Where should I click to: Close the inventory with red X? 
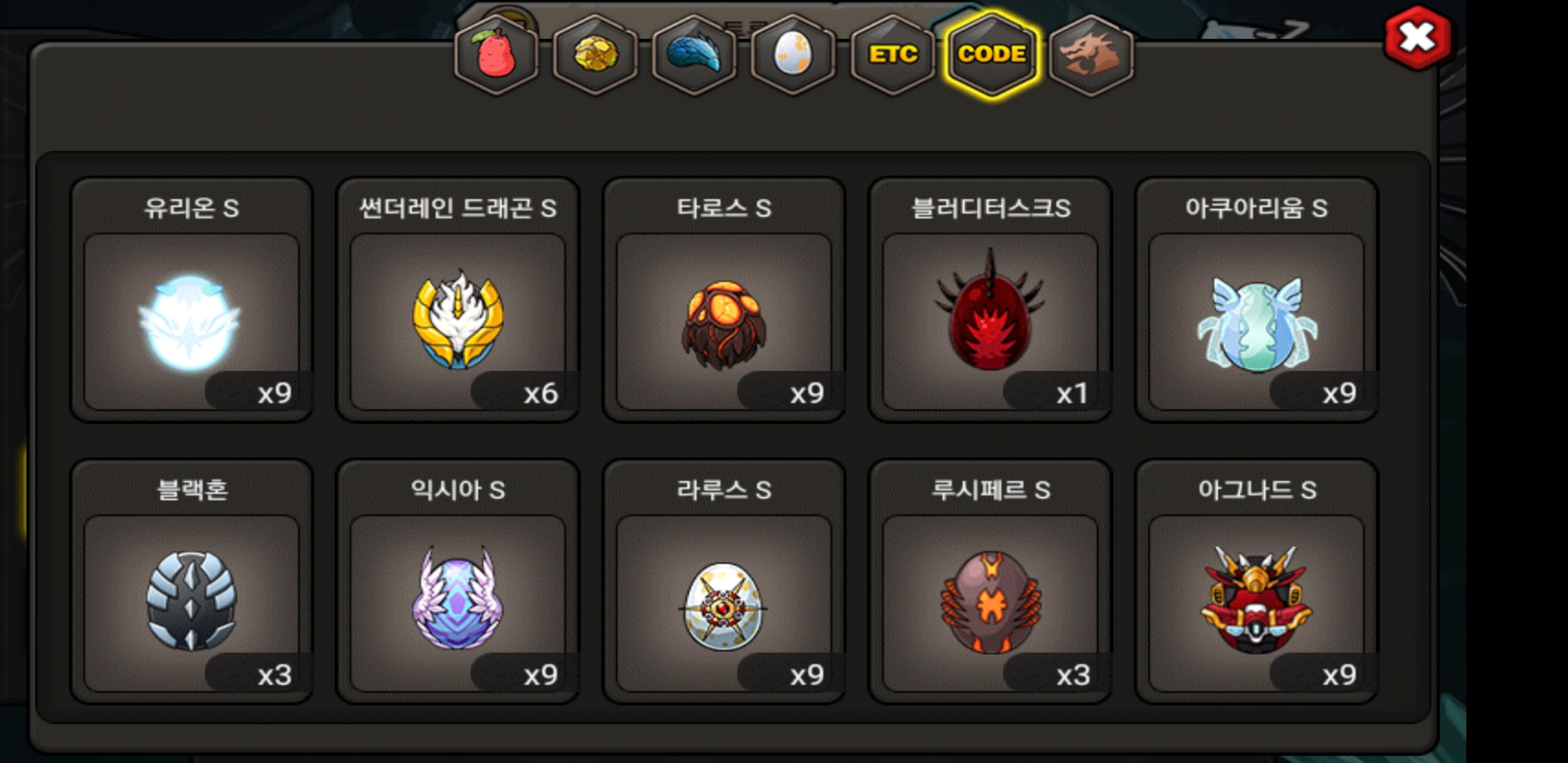[1418, 37]
